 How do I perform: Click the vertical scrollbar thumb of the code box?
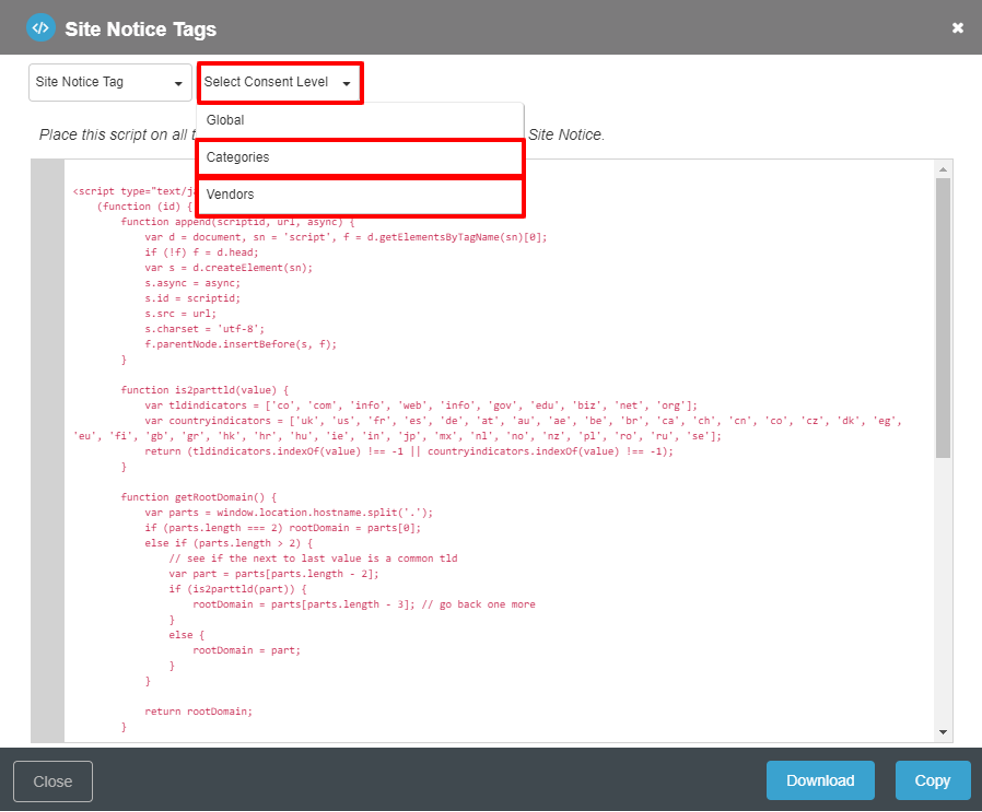pos(943,319)
